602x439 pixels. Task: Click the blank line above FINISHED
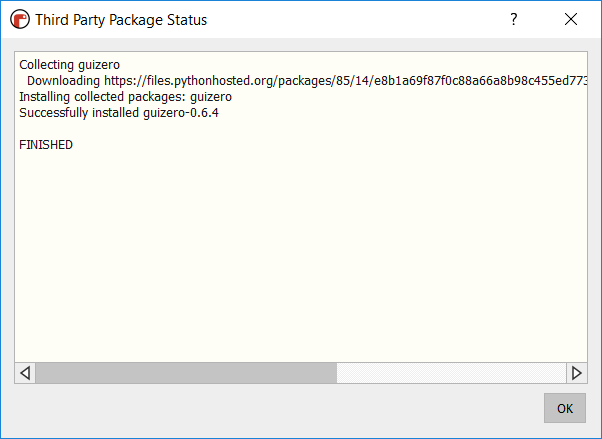(301, 129)
